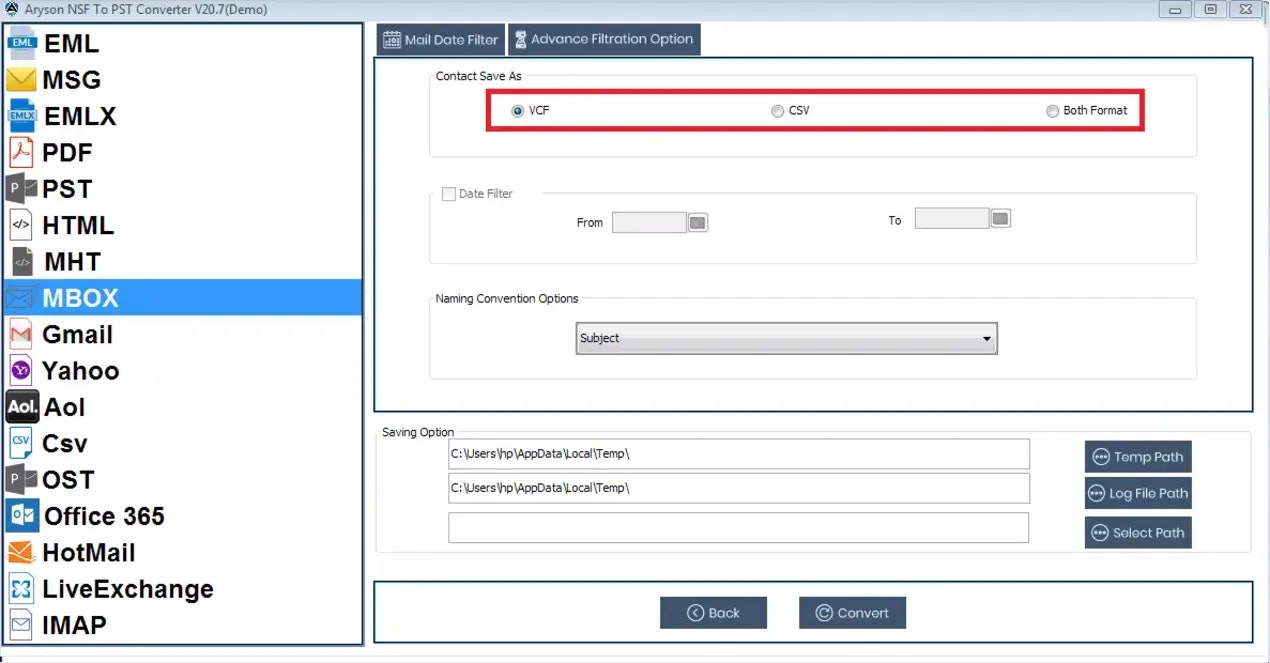Image resolution: width=1270 pixels, height=663 pixels.
Task: Start conversion with Convert button
Action: coord(852,613)
